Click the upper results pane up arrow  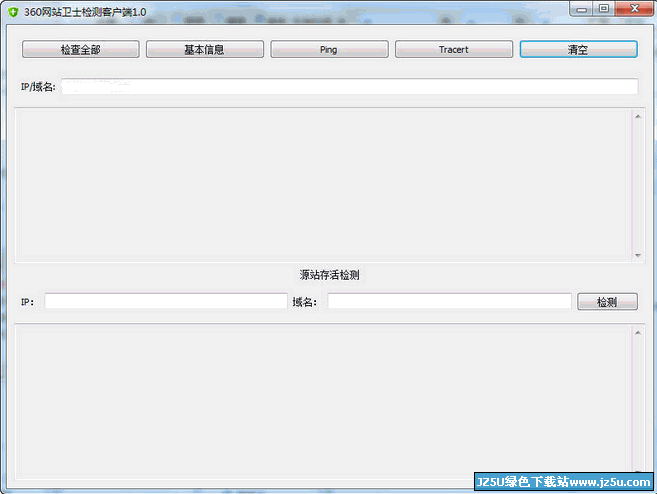638,116
